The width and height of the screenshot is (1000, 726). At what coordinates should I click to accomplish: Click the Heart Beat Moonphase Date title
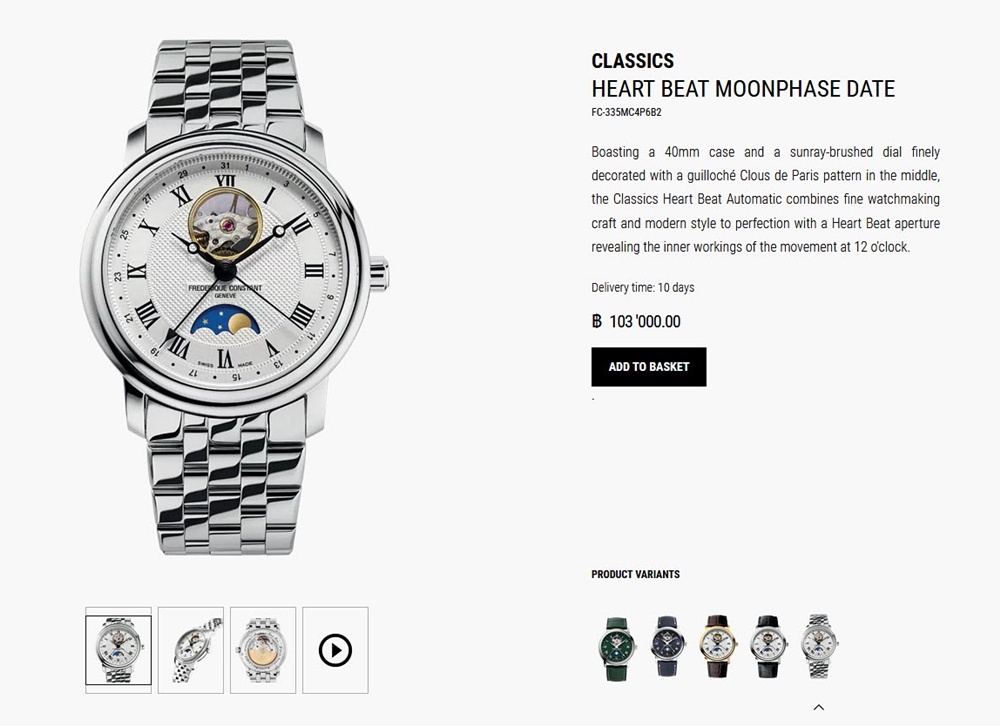pyautogui.click(x=743, y=89)
